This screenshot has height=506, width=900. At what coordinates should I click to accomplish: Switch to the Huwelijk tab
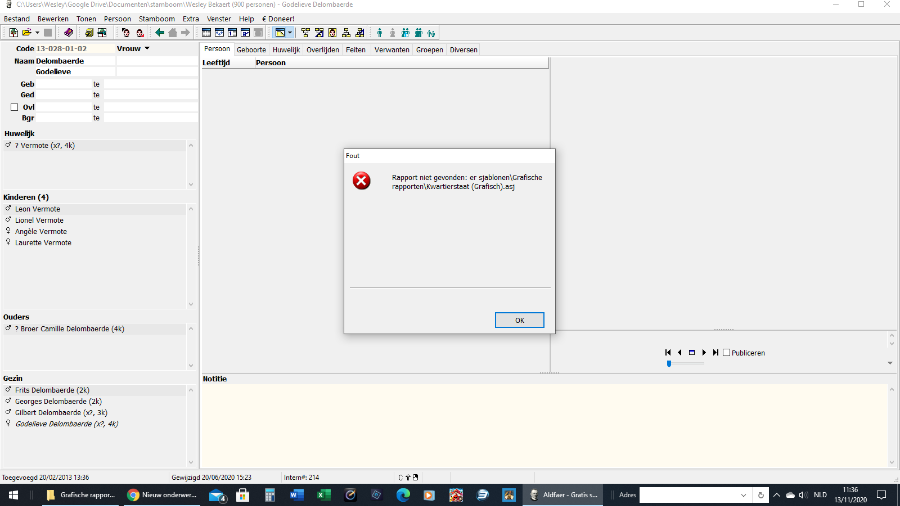click(x=286, y=49)
